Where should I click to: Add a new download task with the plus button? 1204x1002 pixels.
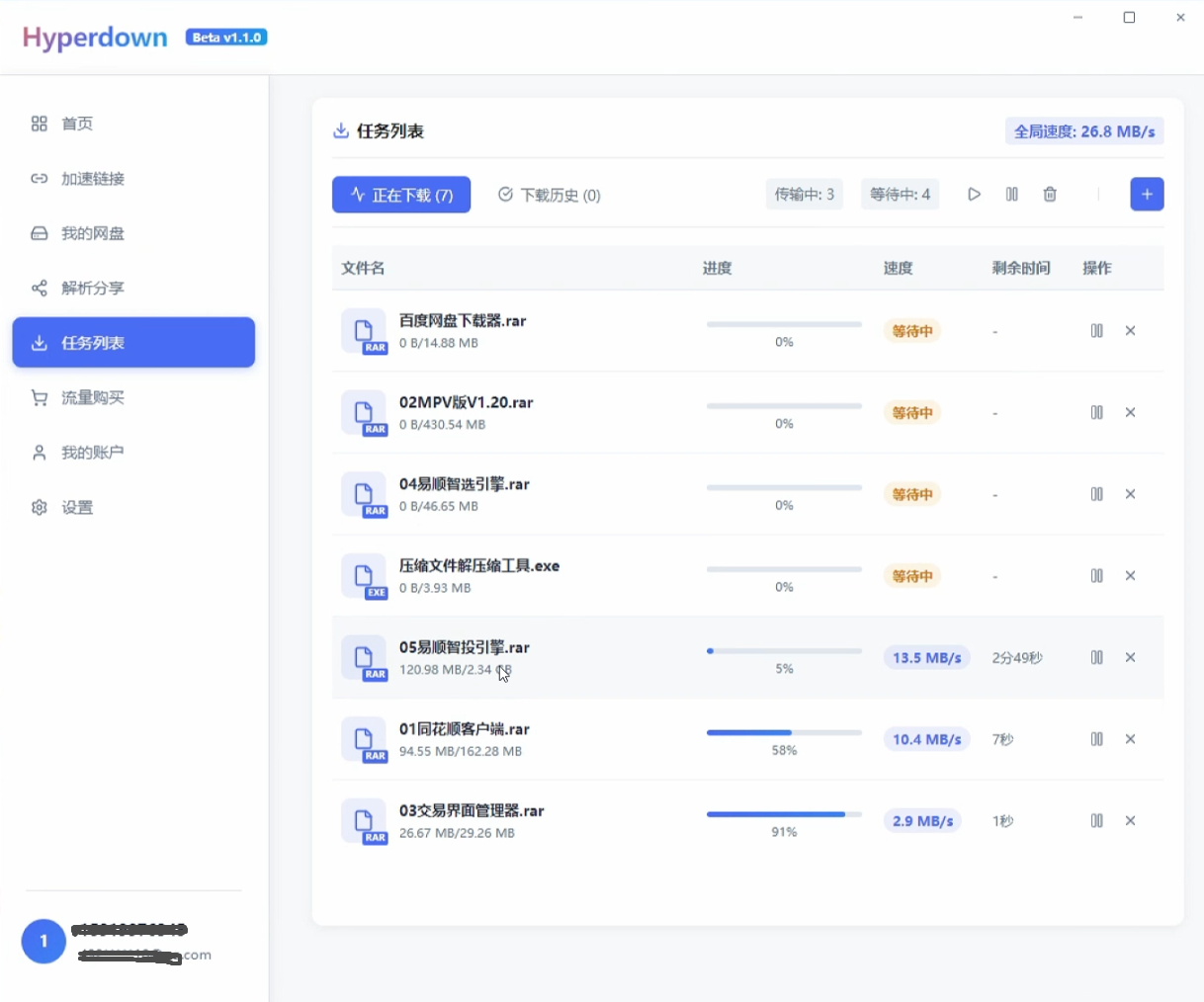[1147, 194]
